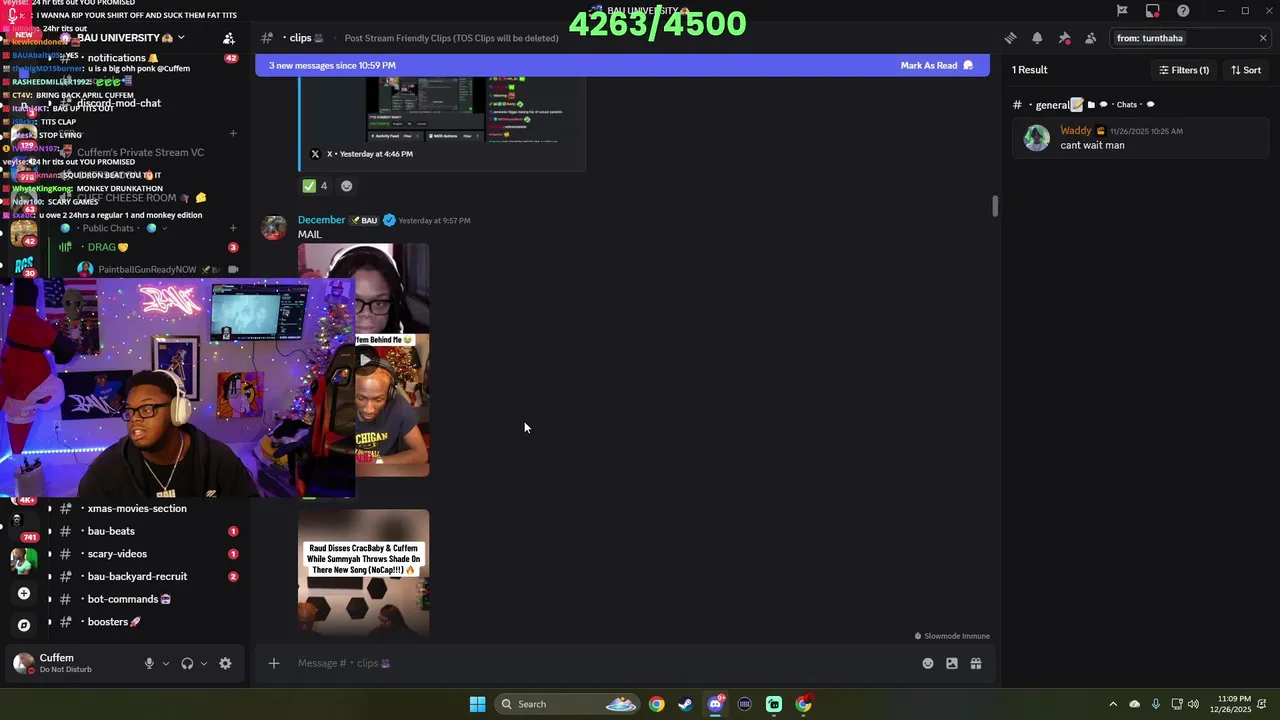Viewport: 1280px width, 720px height.
Task: Toggle microphone mute
Action: click(149, 663)
